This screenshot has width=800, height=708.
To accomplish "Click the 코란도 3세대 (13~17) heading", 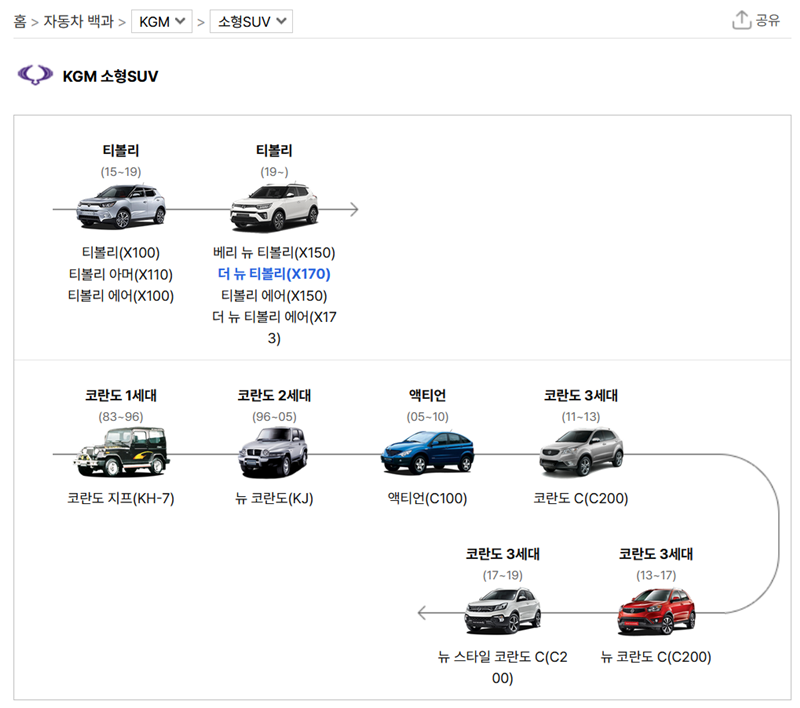I will [656, 554].
